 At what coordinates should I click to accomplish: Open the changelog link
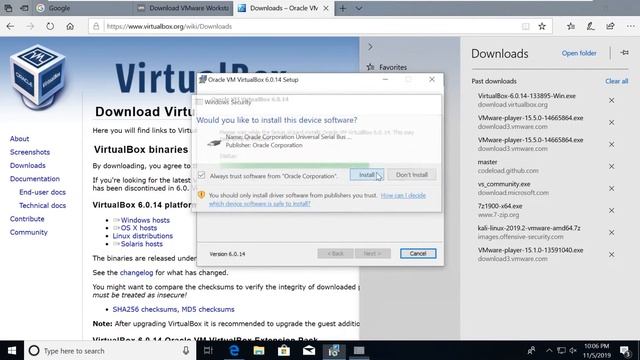pos(136,273)
